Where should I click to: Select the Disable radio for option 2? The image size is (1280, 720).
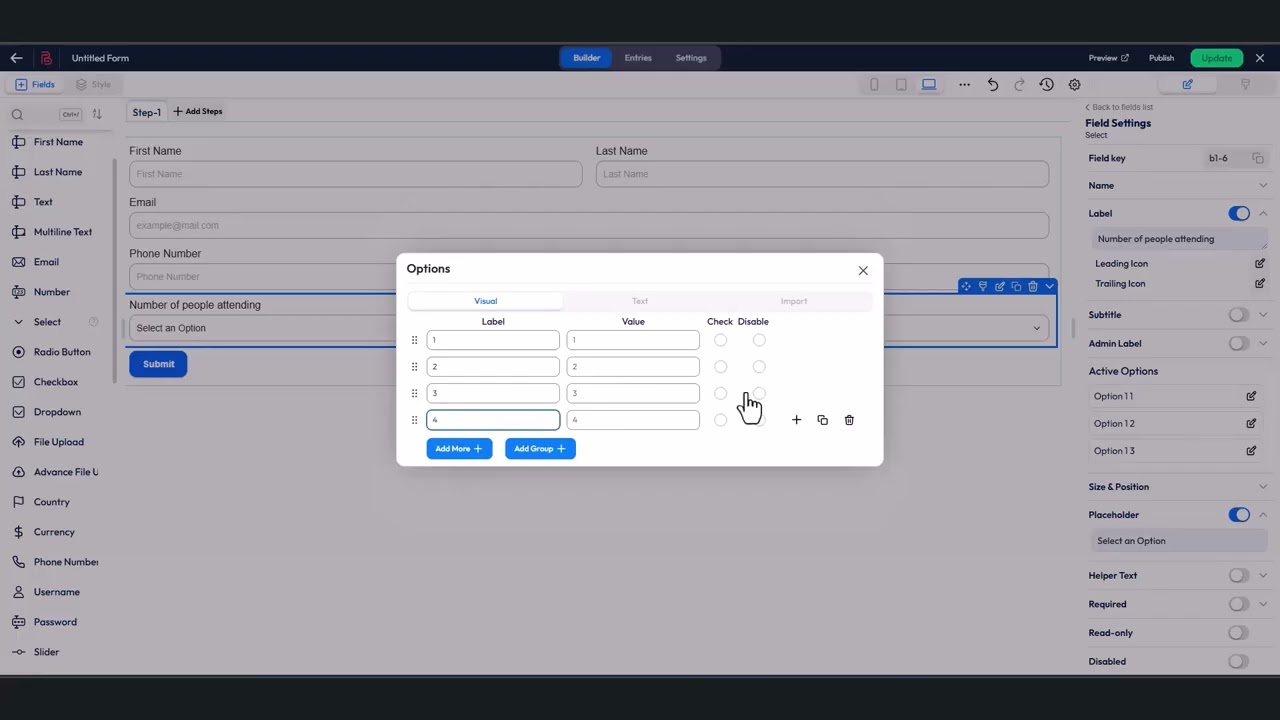[759, 367]
